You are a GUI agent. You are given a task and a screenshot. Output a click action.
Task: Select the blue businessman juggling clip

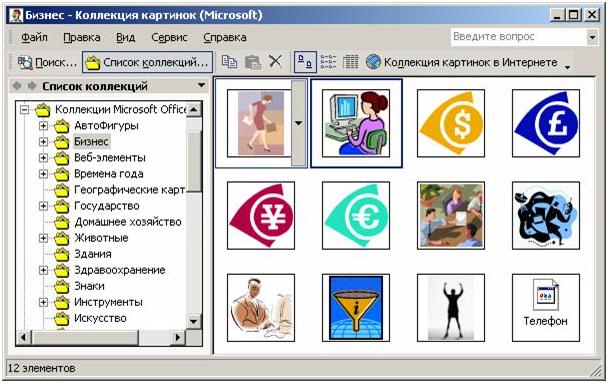(x=546, y=216)
